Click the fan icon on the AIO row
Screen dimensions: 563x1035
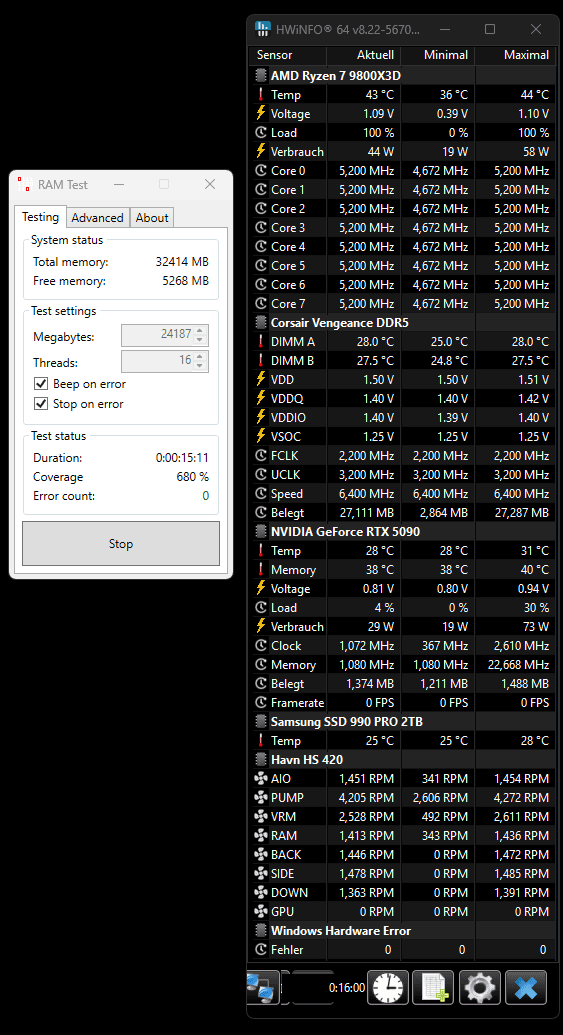pos(261,779)
